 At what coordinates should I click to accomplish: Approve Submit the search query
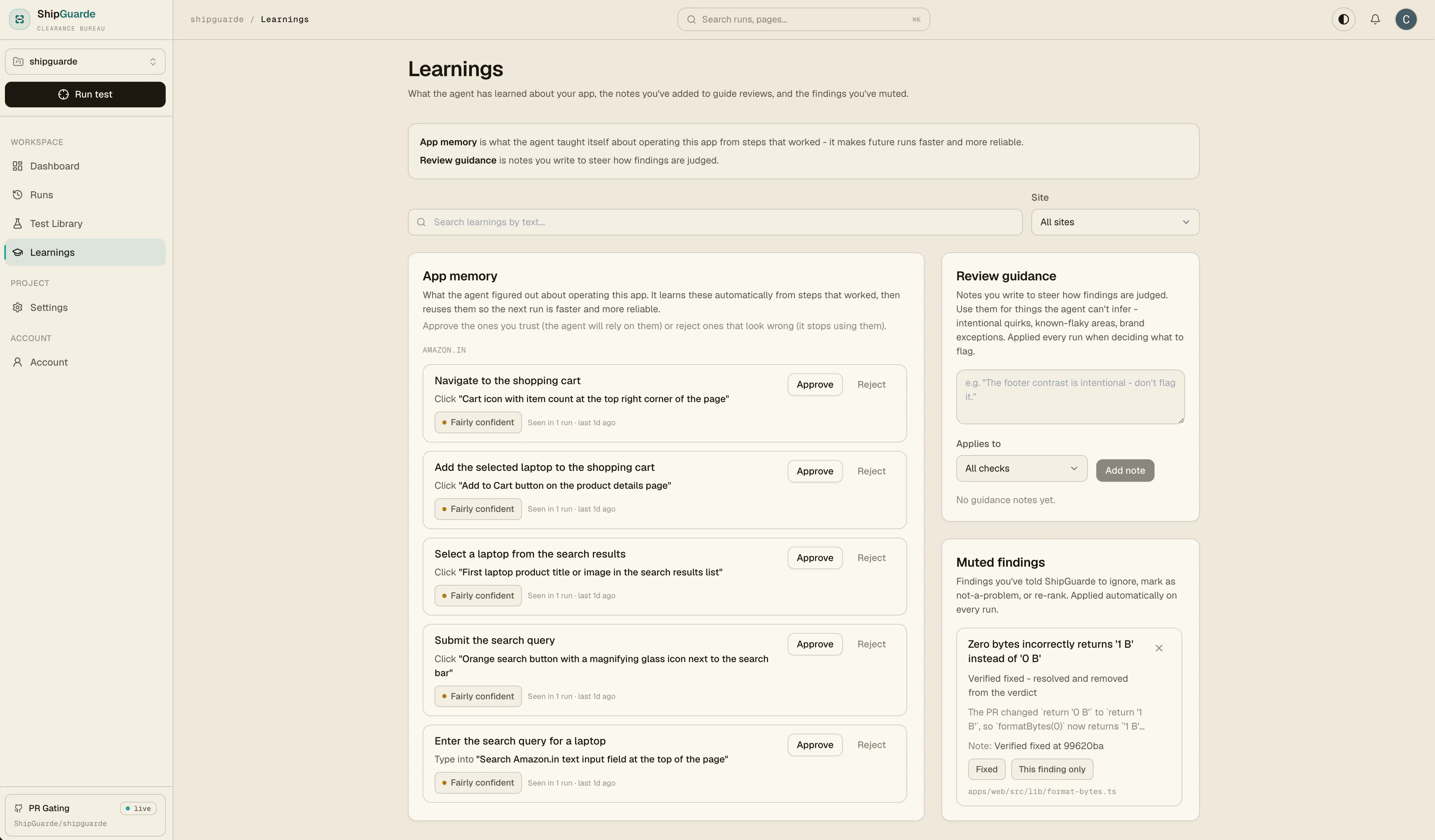[x=814, y=644]
